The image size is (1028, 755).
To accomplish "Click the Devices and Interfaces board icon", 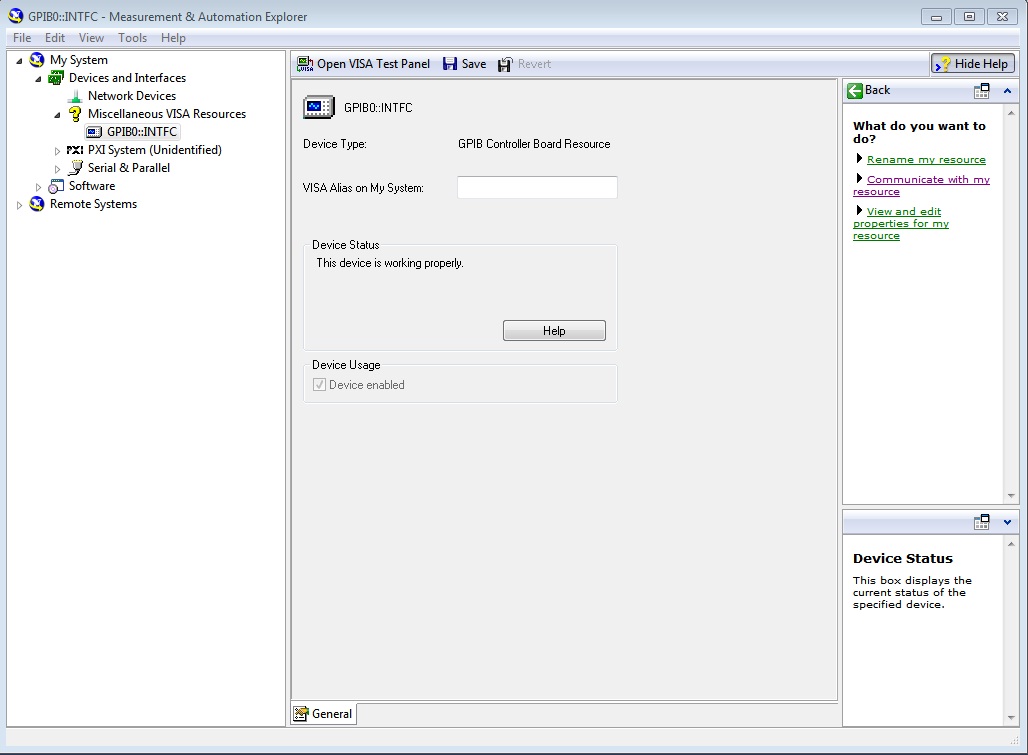I will pos(56,78).
